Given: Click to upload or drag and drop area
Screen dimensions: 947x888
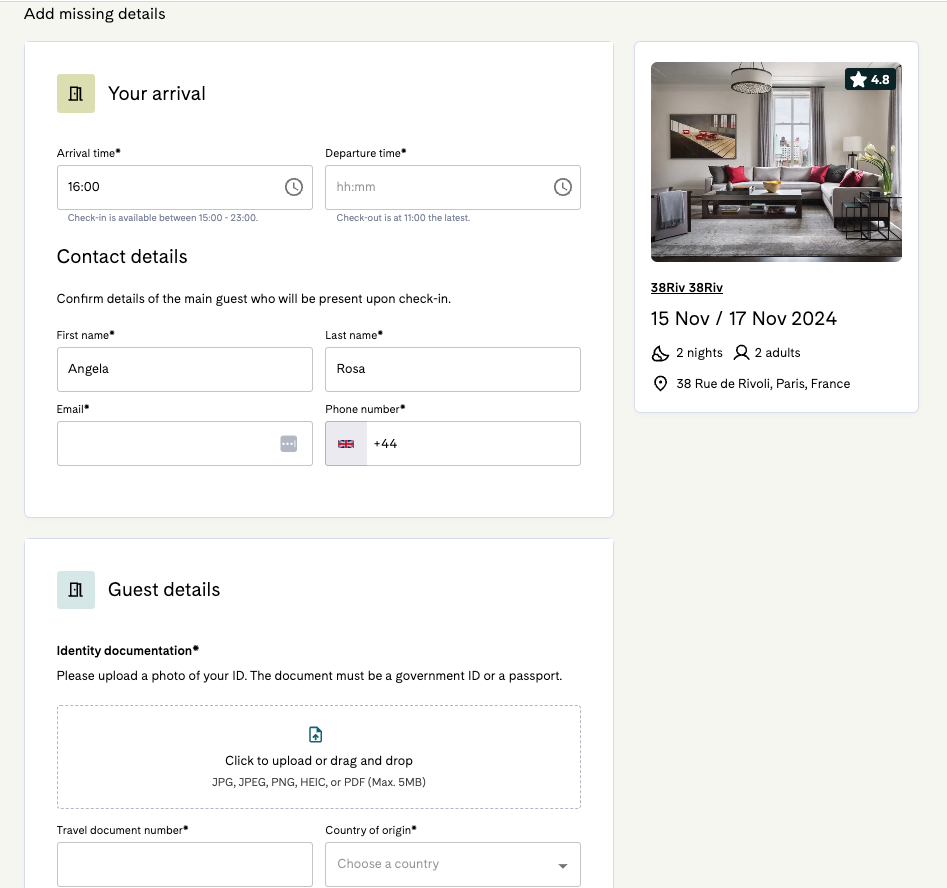Looking at the screenshot, I should click(x=319, y=757).
